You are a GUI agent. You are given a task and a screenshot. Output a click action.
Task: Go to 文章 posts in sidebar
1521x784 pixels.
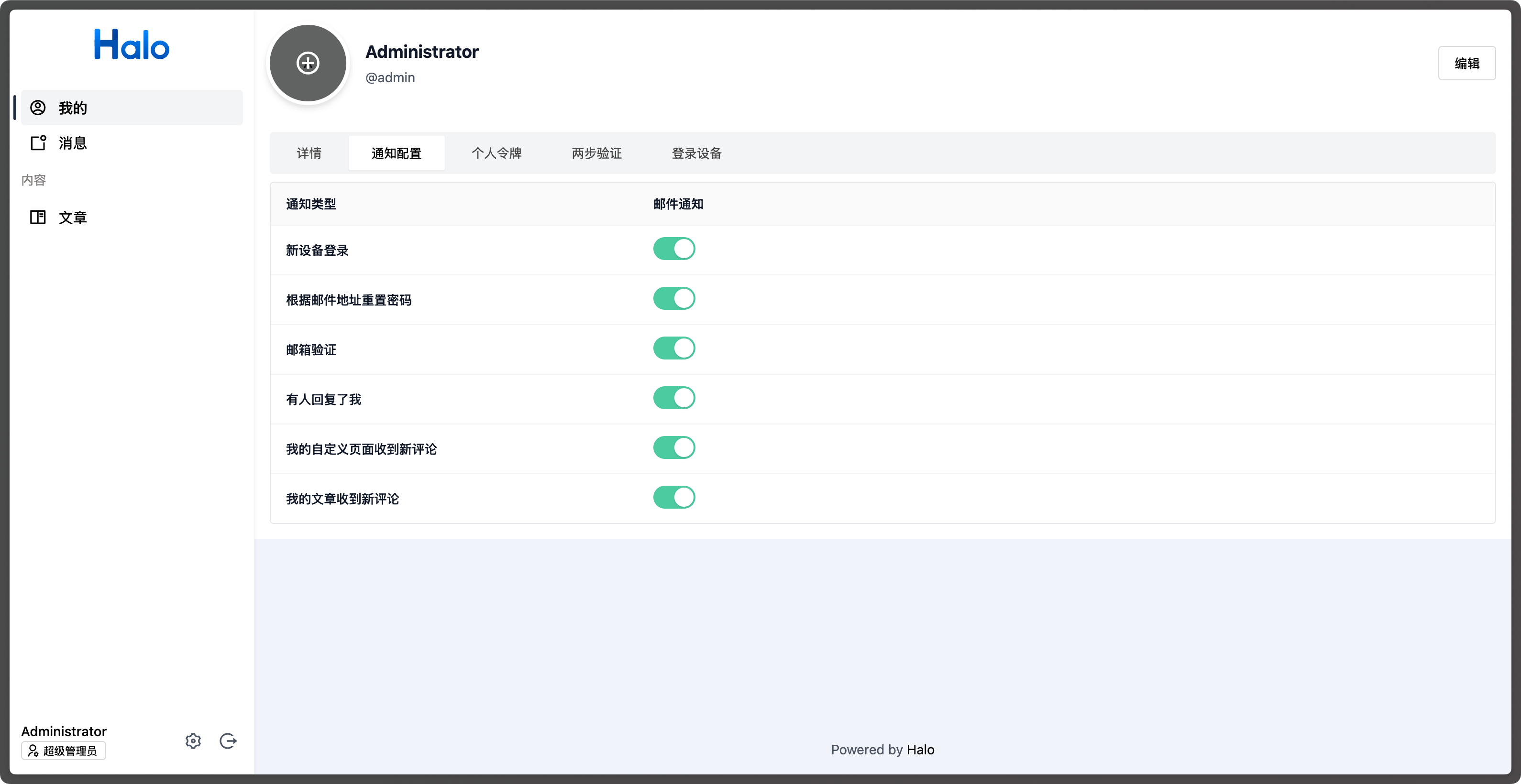click(x=73, y=218)
